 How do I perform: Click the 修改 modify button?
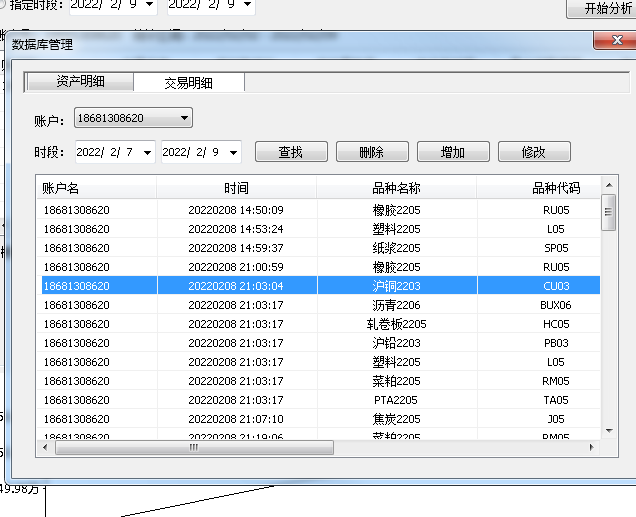(534, 152)
